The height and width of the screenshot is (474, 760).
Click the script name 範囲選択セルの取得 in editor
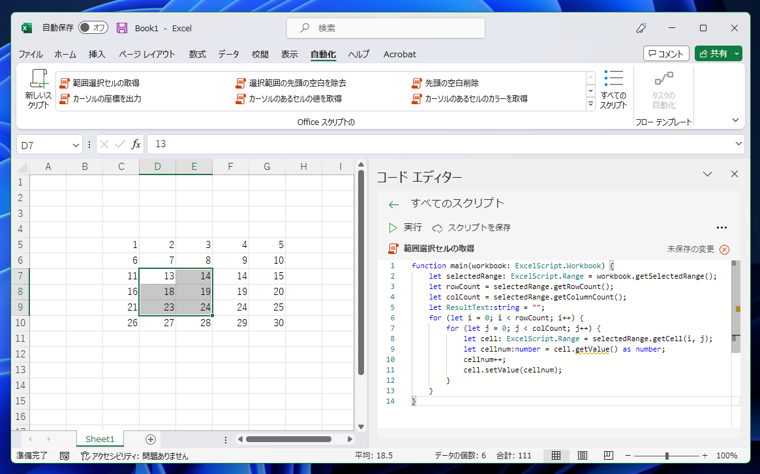coord(439,249)
